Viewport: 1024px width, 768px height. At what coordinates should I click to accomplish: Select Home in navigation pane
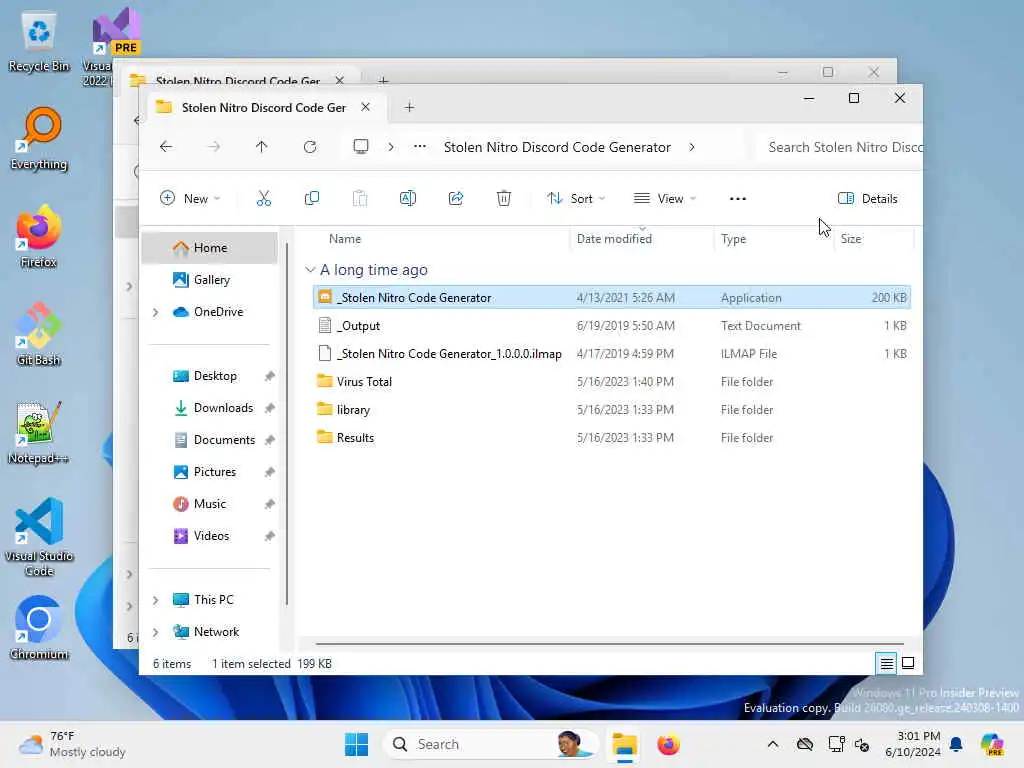pos(210,248)
